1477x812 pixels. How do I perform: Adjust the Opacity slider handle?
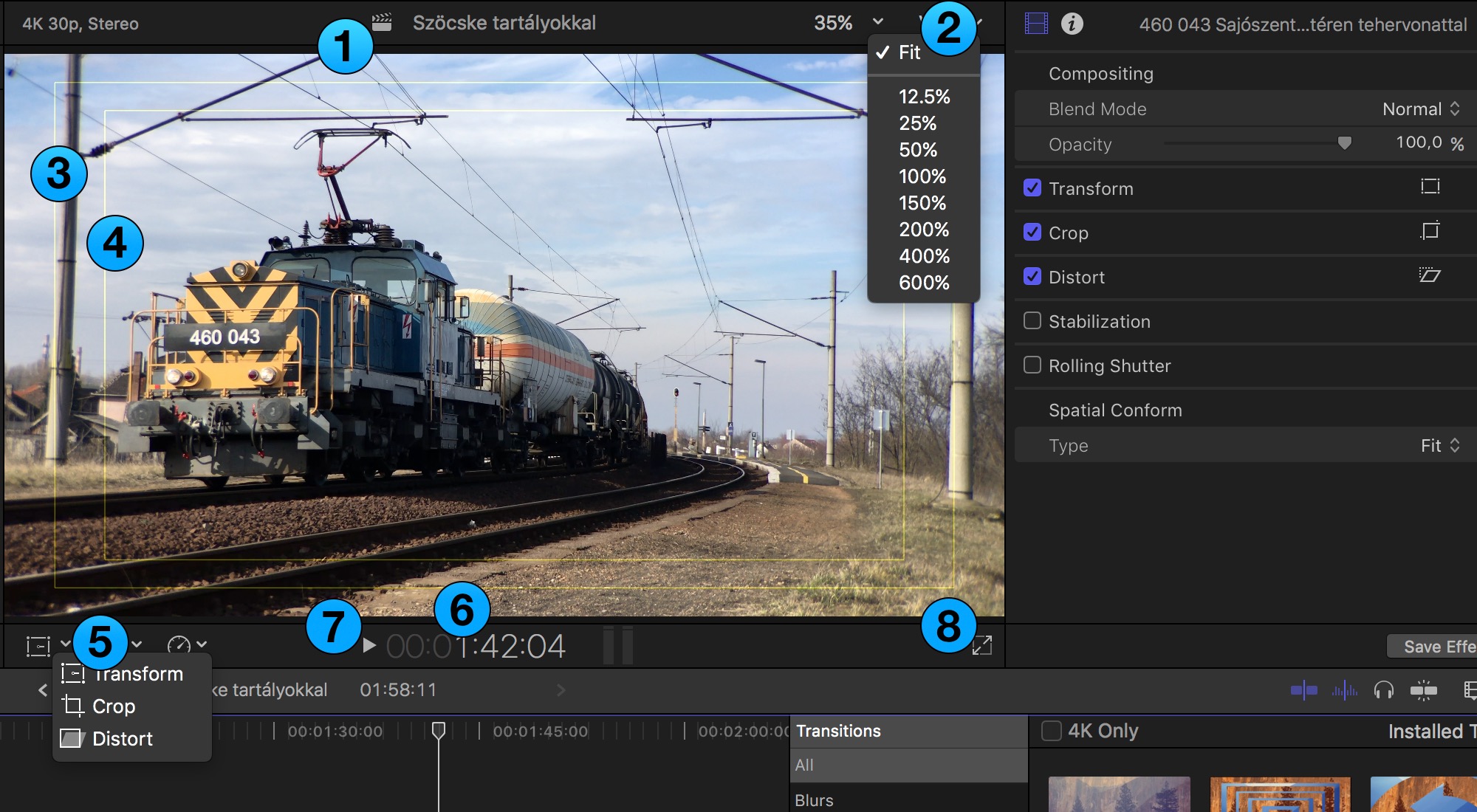[1344, 142]
